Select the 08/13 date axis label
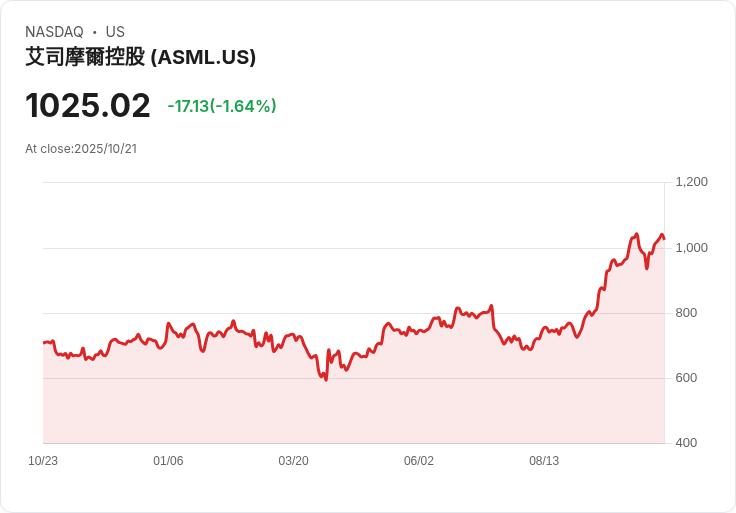The image size is (736, 513). [x=544, y=461]
